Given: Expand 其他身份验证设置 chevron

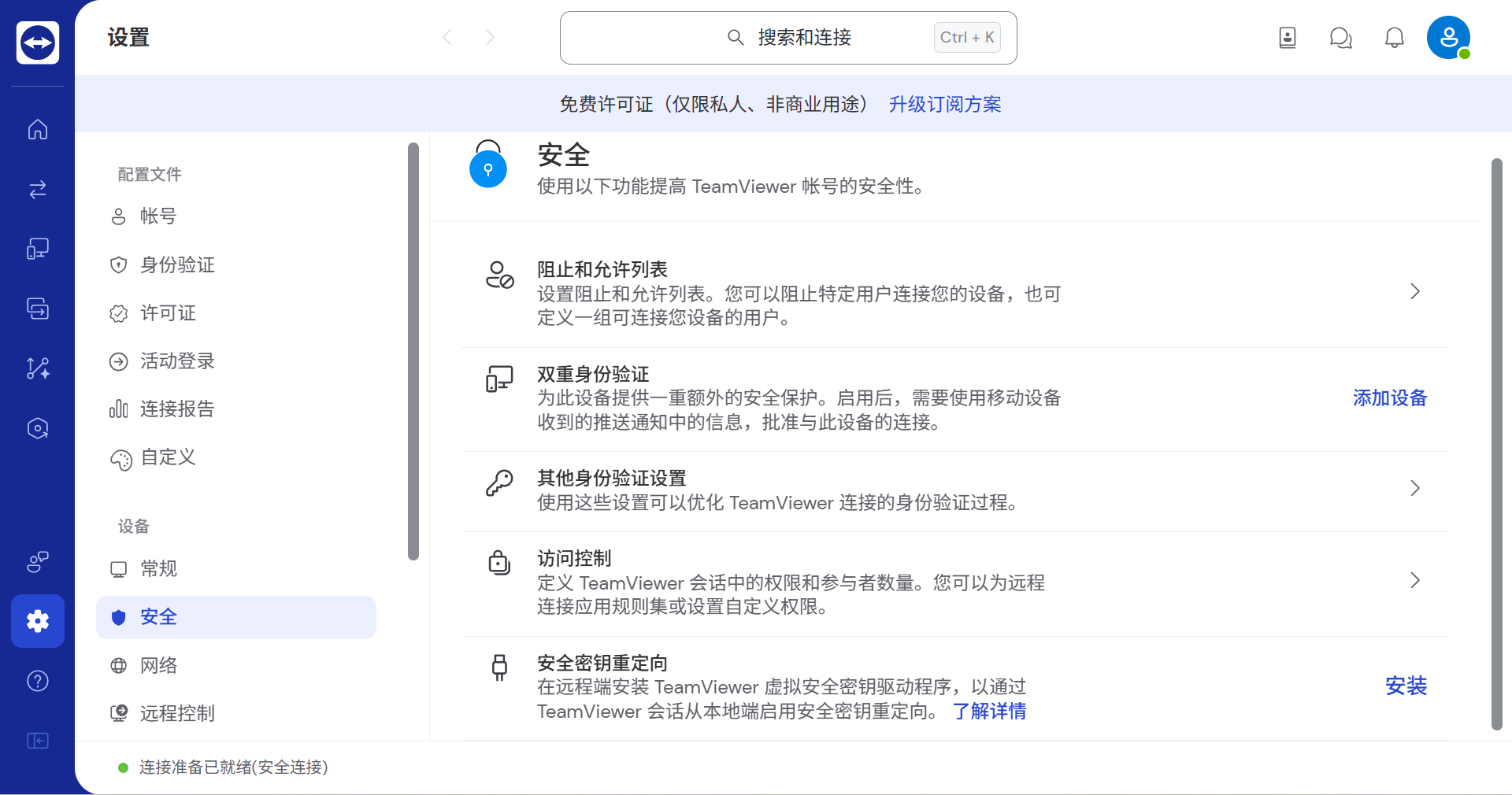Looking at the screenshot, I should click(x=1415, y=488).
